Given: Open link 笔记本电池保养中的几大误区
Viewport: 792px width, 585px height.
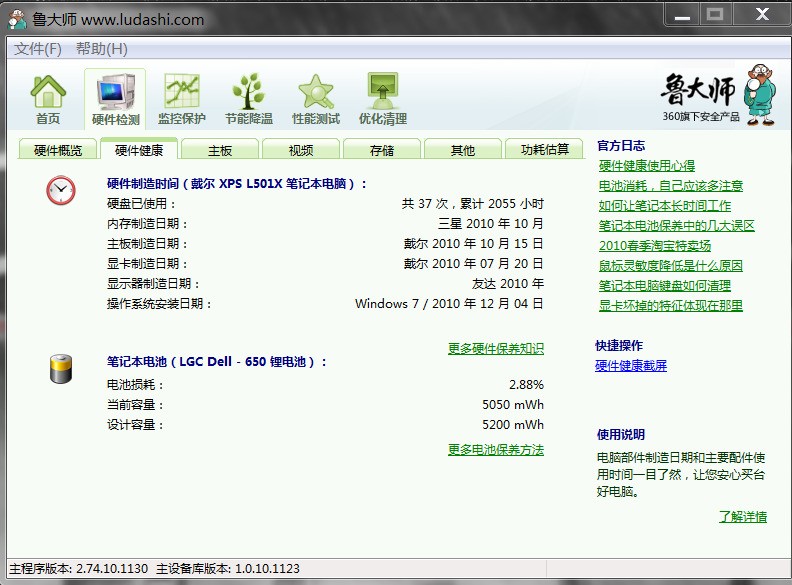Looking at the screenshot, I should (x=676, y=225).
